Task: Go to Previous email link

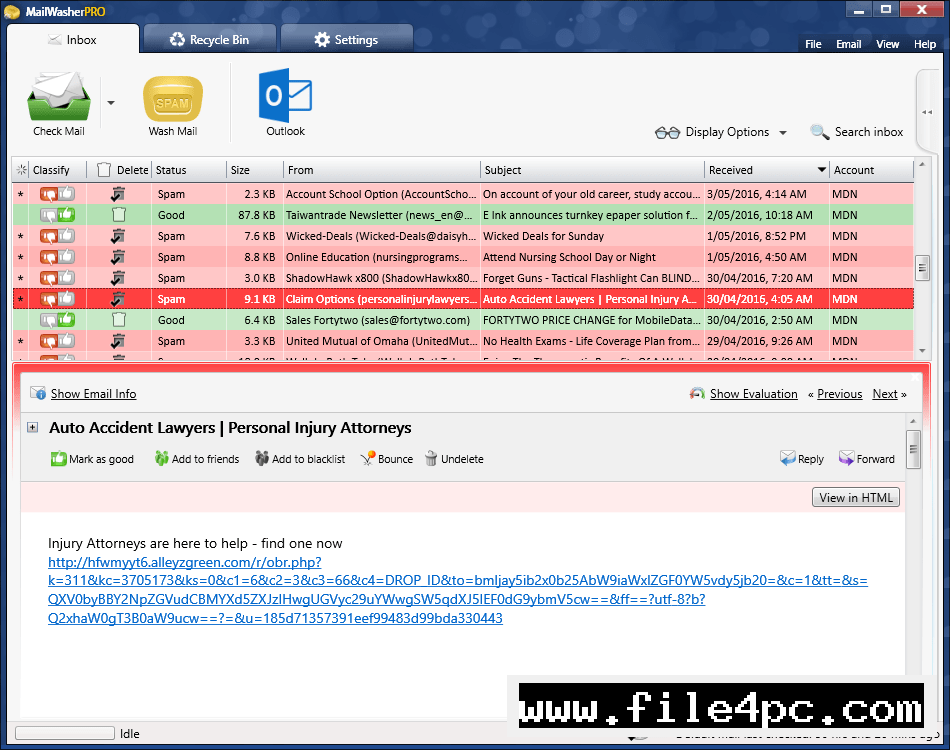Action: pos(839,394)
